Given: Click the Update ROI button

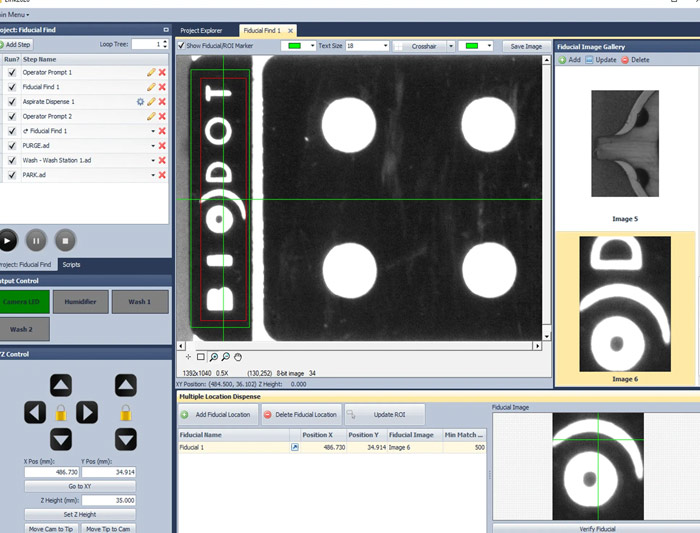Looking at the screenshot, I should 385,415.
